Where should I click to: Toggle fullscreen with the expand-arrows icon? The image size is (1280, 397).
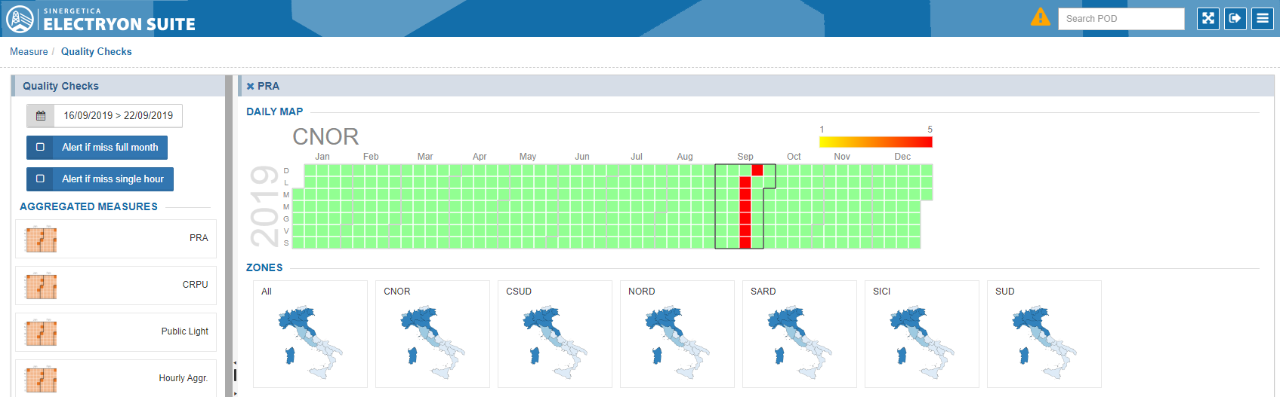click(1208, 18)
